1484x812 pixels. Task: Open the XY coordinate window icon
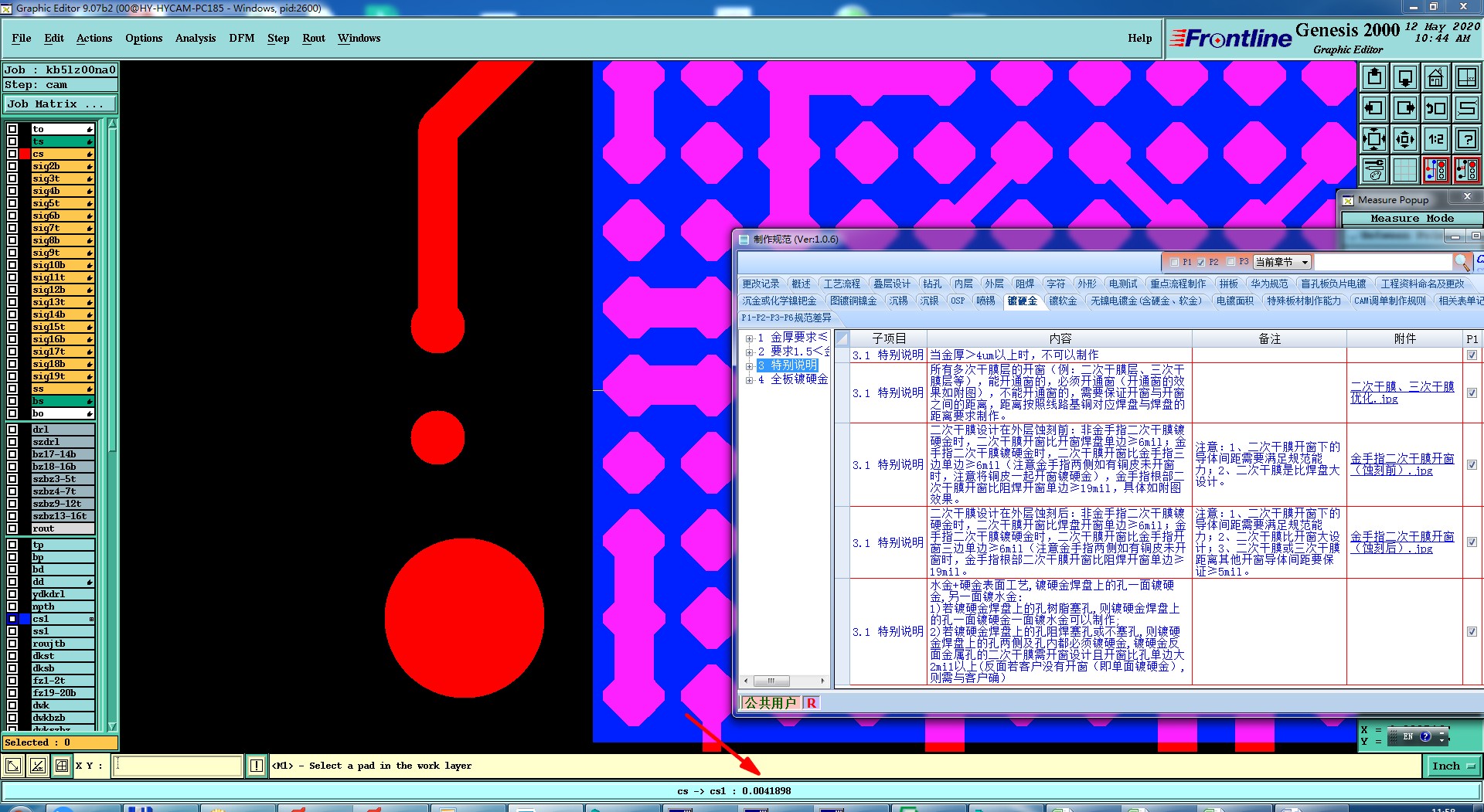pos(1467,77)
